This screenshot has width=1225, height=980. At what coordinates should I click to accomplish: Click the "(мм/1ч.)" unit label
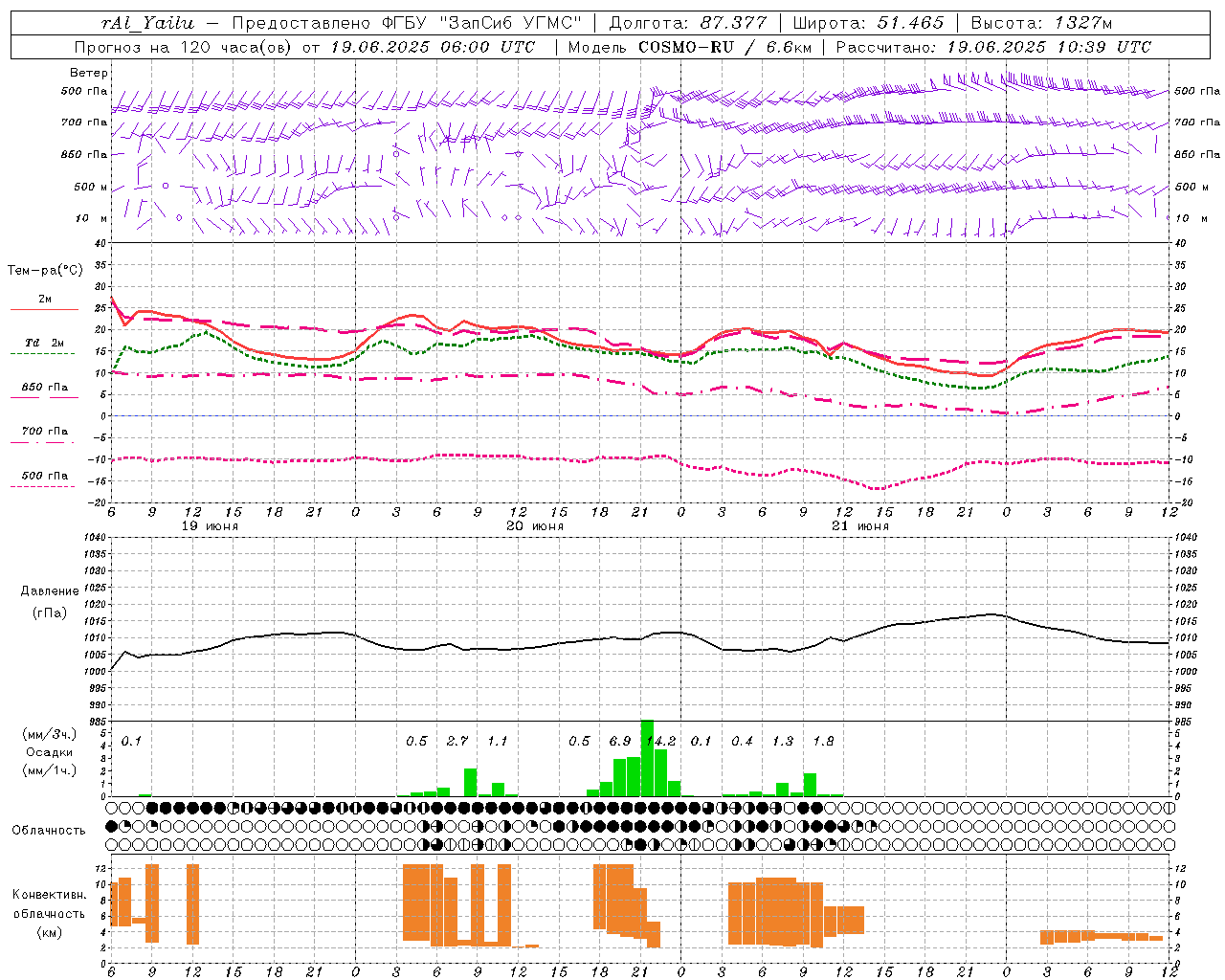pos(49,770)
